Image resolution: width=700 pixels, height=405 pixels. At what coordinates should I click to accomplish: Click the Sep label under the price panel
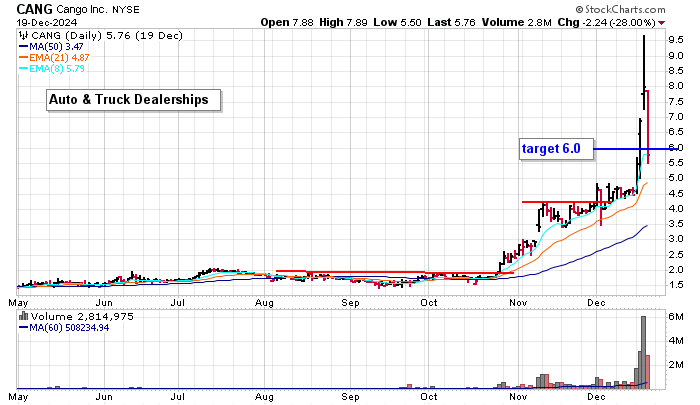(x=350, y=303)
